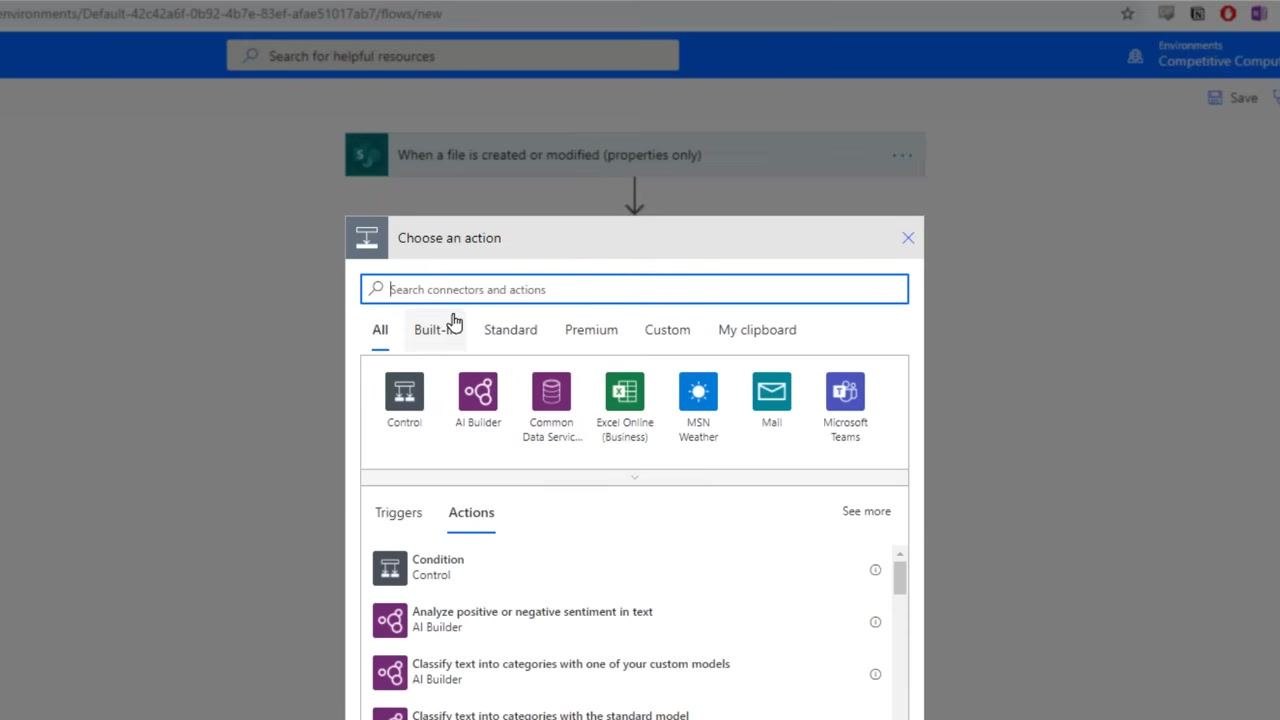
Task: Click the OneNote browser extension icon
Action: 1258,13
